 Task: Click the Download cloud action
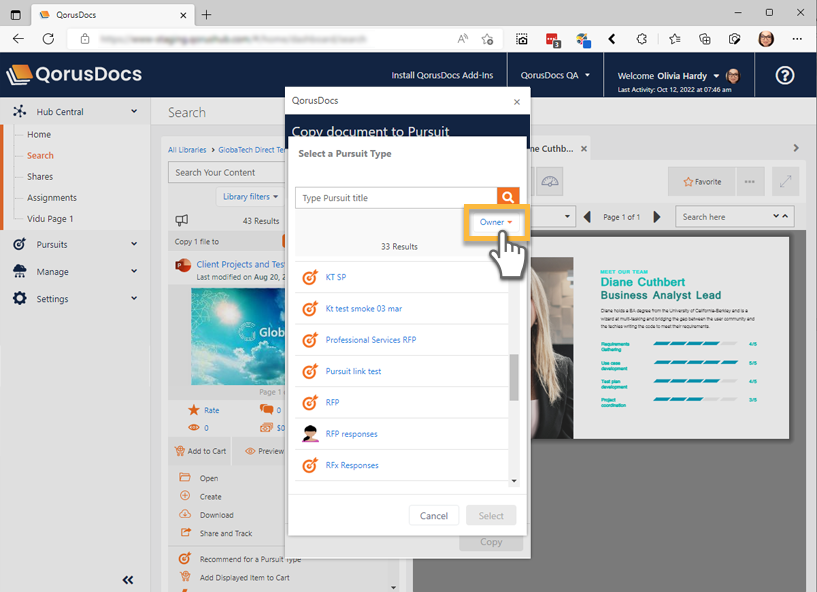(206, 515)
